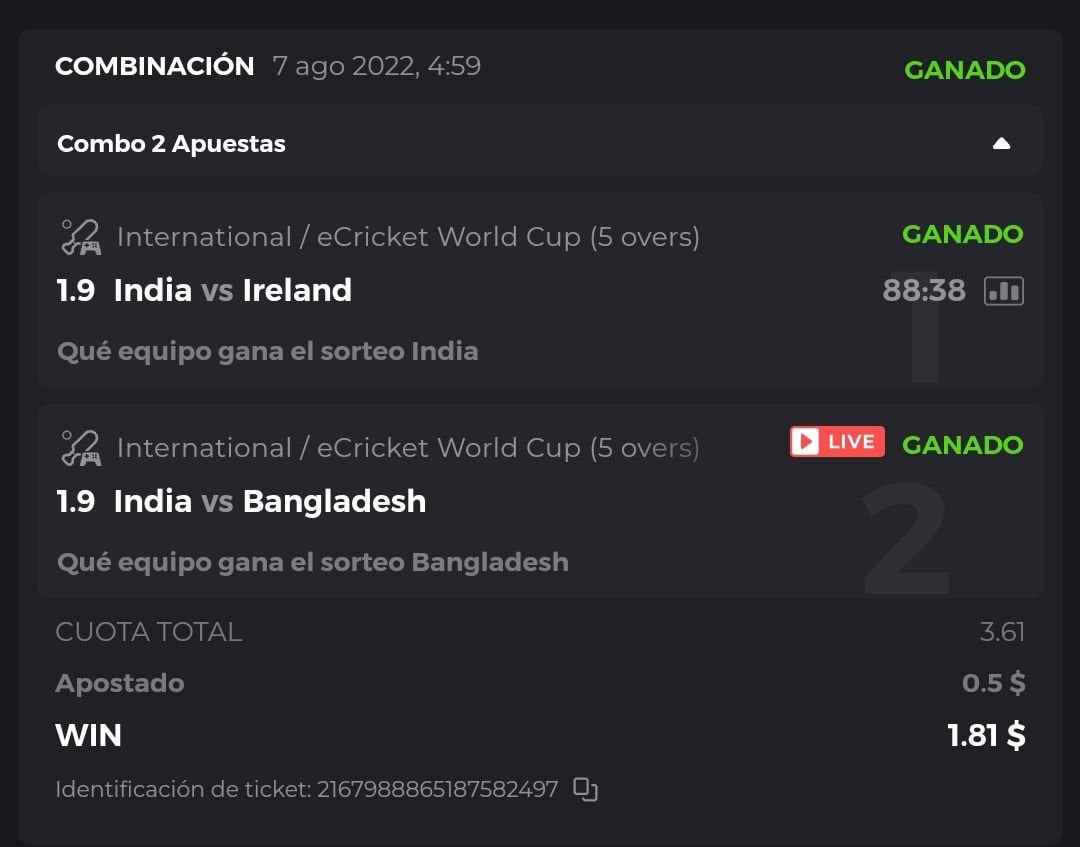Viewport: 1080px width, 847px height.
Task: Click the total odds value 3.61
Action: 1002,632
